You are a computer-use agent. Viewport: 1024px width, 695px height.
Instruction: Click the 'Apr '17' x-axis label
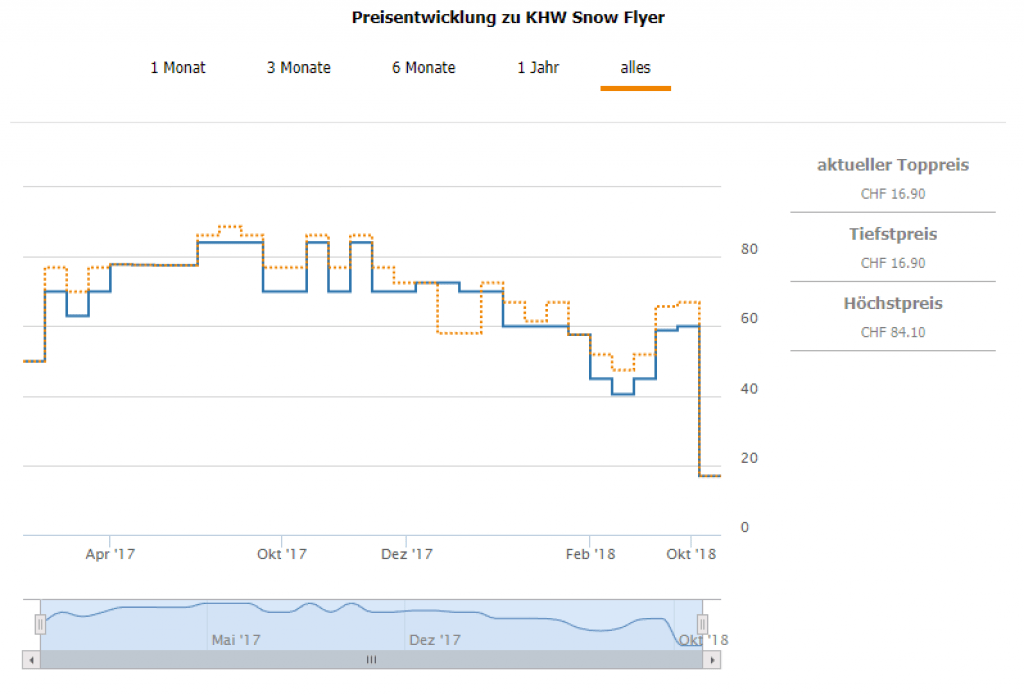[x=110, y=553]
